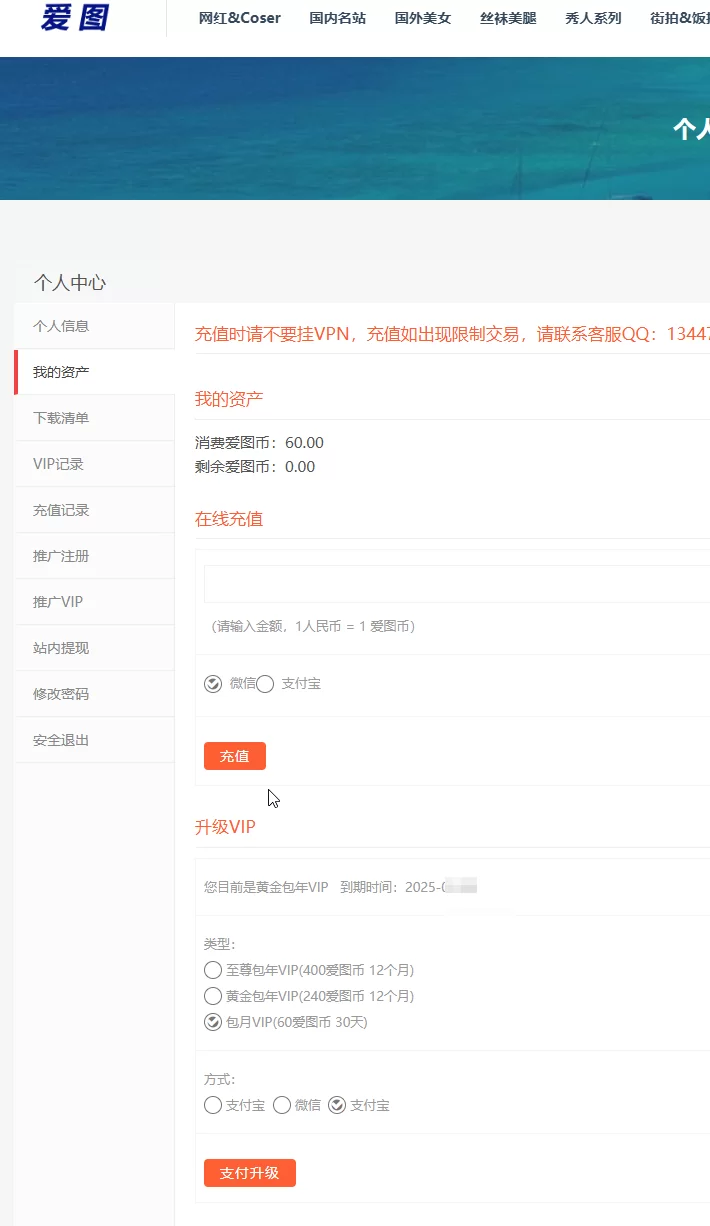Open 秀人系列 navigation item

tap(593, 18)
